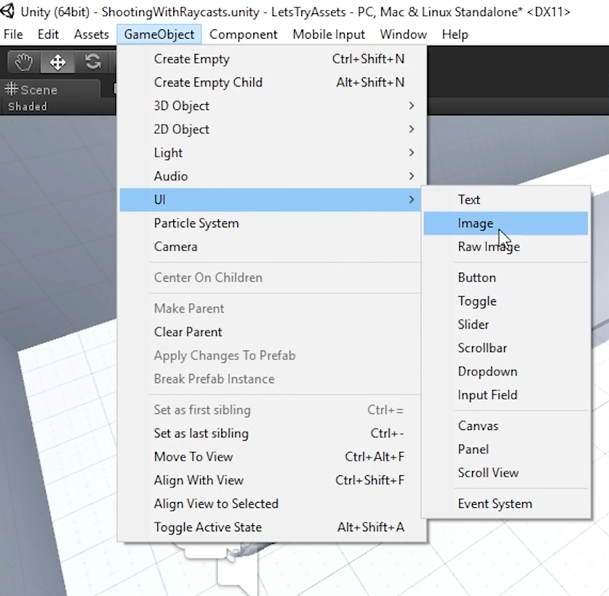Create a UI Text element

click(x=469, y=200)
